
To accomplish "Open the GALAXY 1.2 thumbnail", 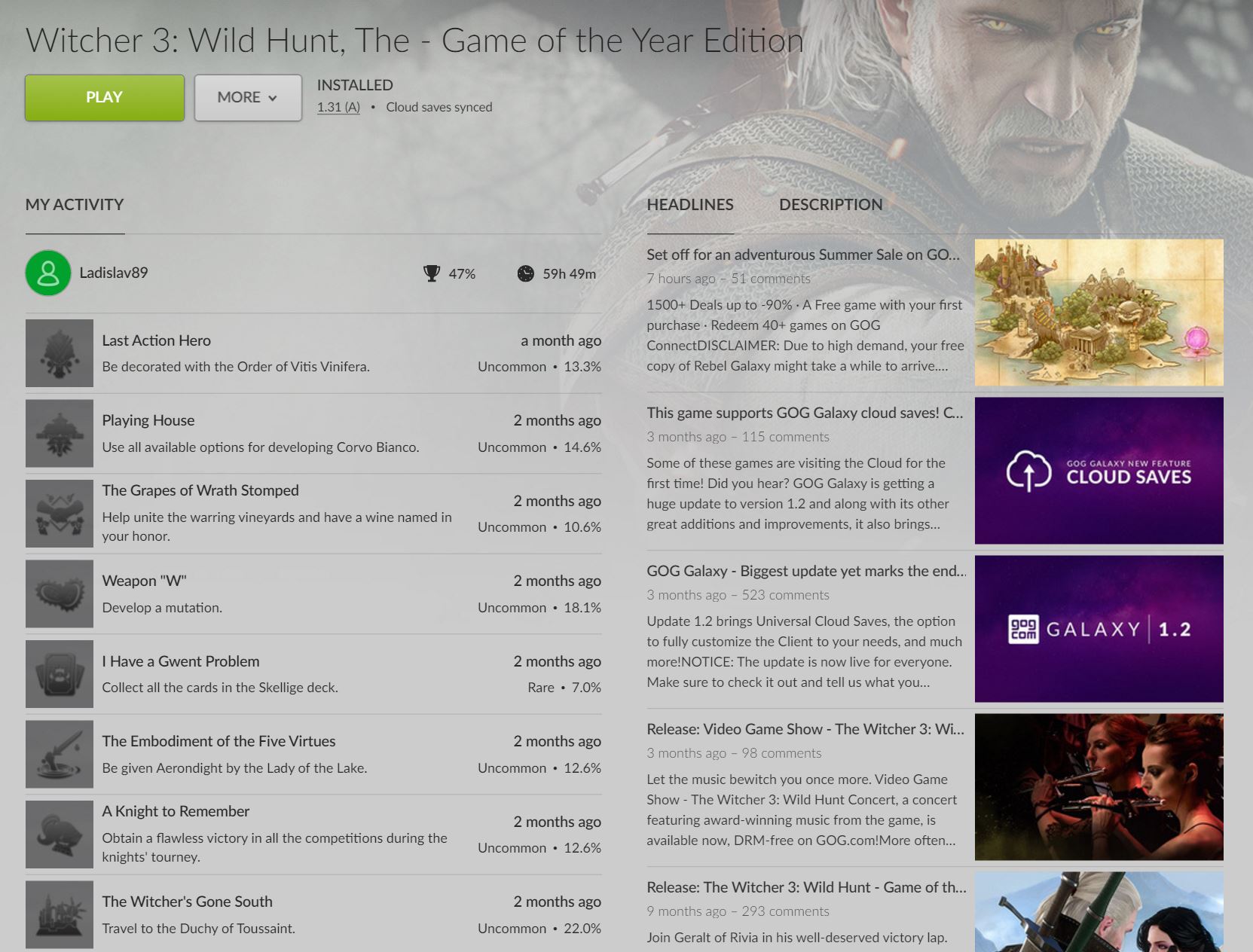I will point(1099,629).
